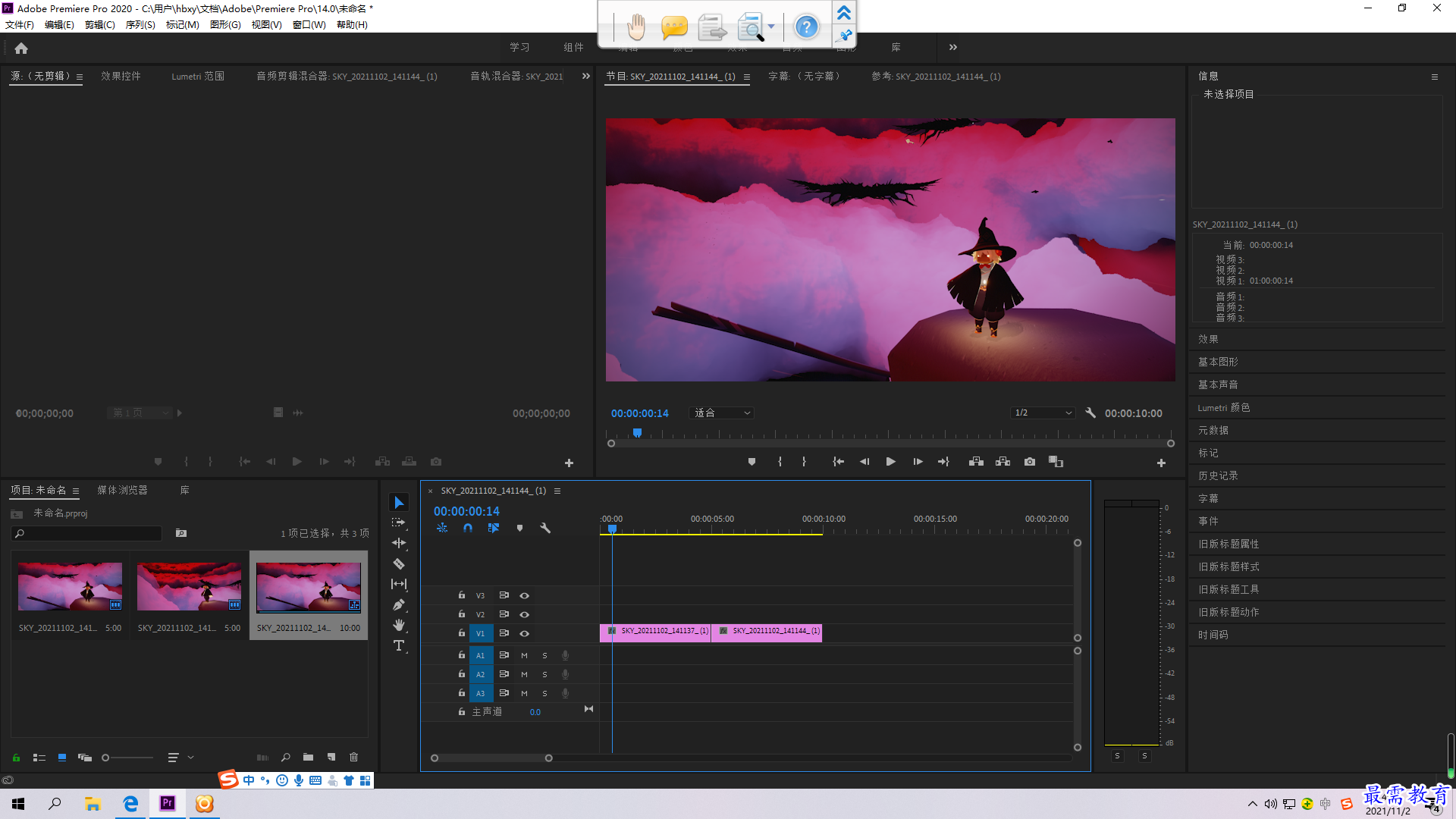
Task: Toggle linked selection in timeline
Action: coord(494,528)
